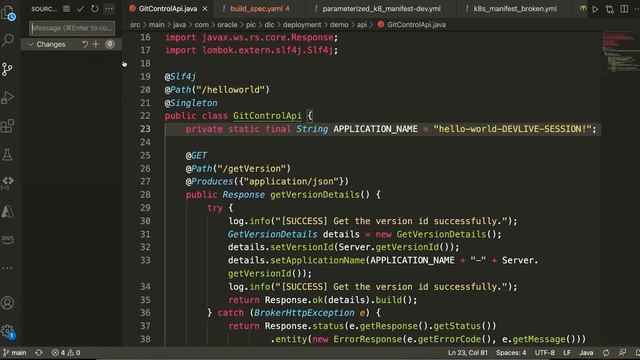Select 'oracle' in breadcrumb path
Image resolution: width=640 pixels, height=360 pixels.
point(227,24)
